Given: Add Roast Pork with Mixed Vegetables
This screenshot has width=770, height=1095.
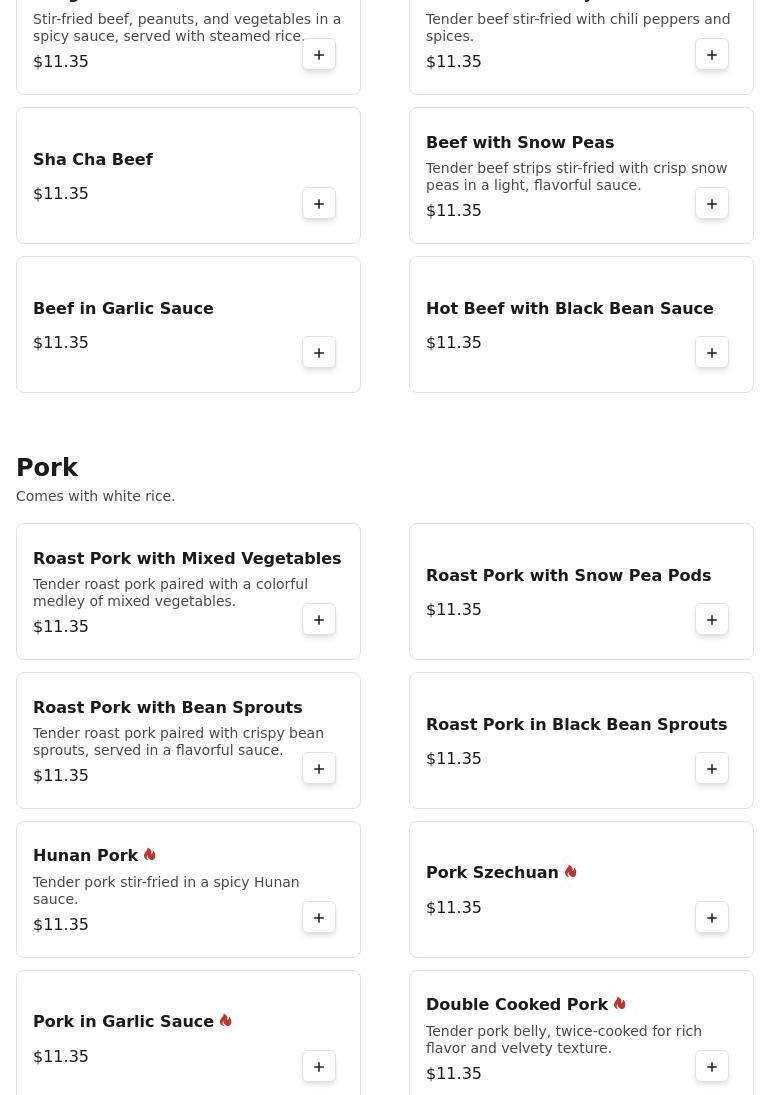Looking at the screenshot, I should [x=319, y=620].
